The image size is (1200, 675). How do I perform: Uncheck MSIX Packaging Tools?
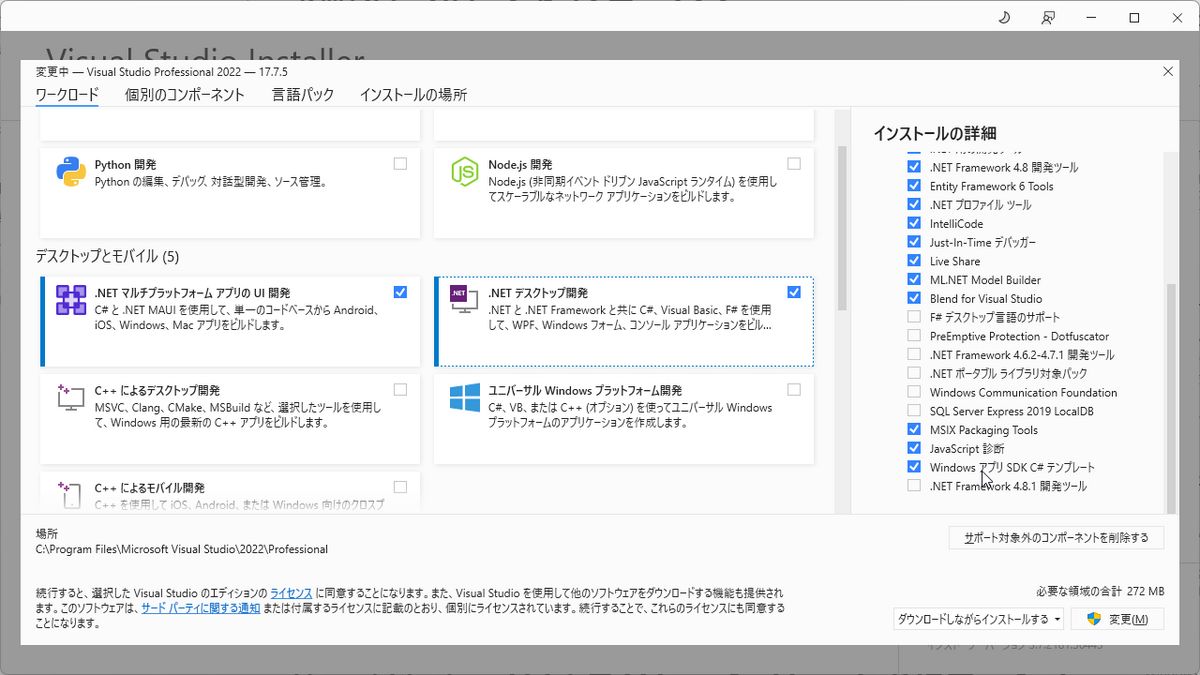[x=914, y=429]
